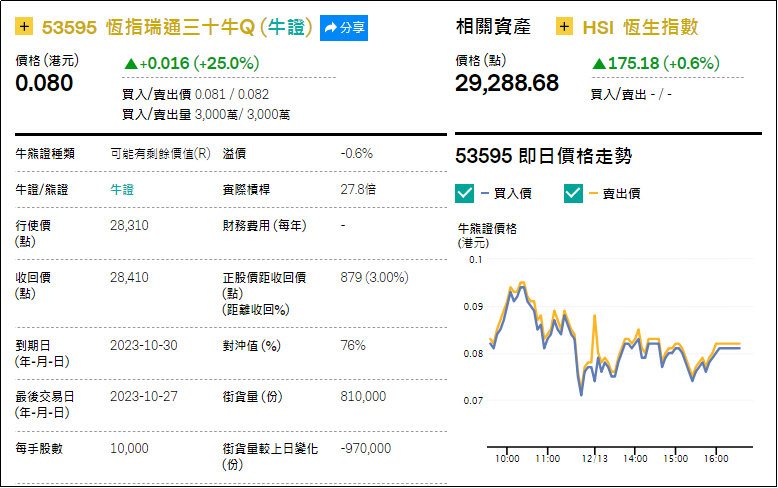Click the 買入/賣出價 0.081 / 0.082 quote
Screen dimensions: 778x488
click(x=195, y=94)
